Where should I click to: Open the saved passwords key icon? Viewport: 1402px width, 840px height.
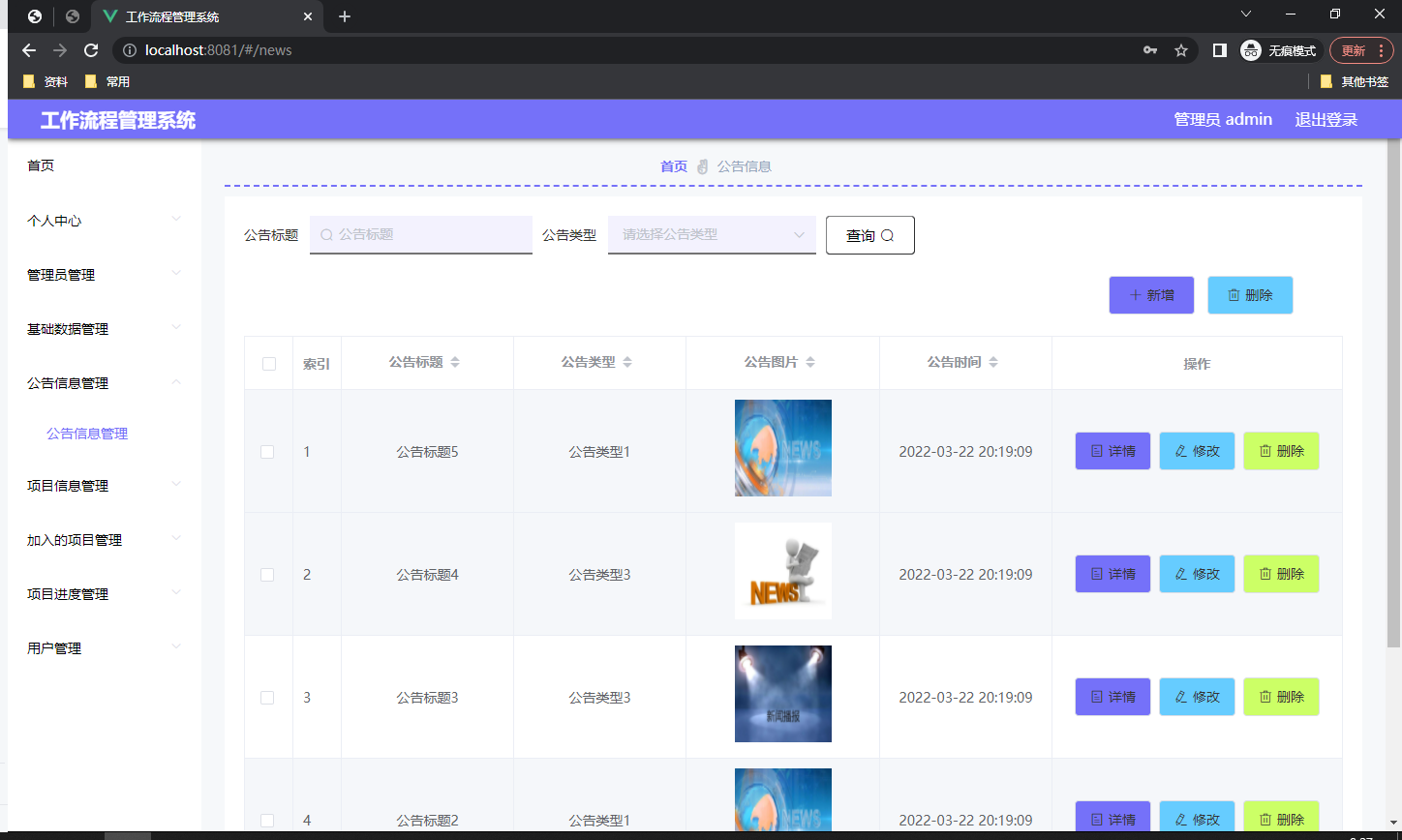click(1150, 50)
